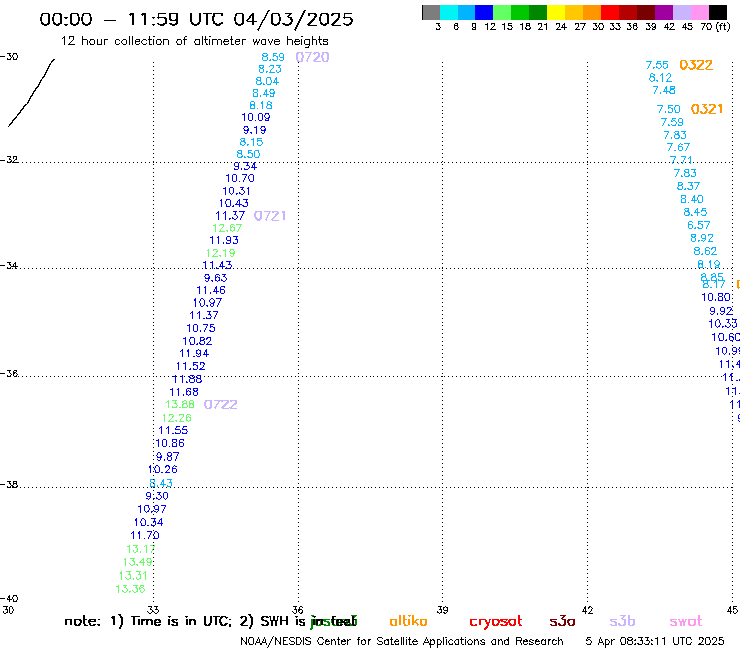Click the wave height 11.55

(173, 431)
